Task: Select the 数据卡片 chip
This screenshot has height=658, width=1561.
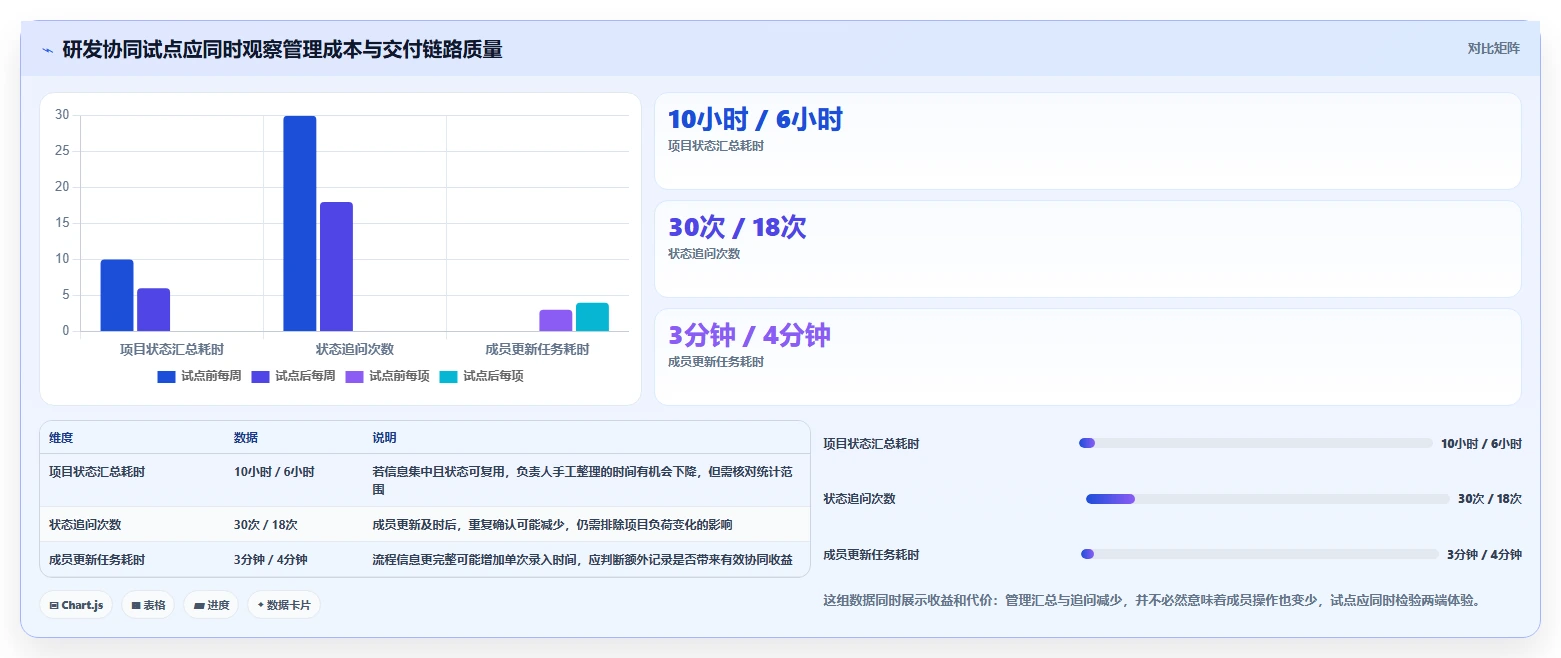Action: 284,605
